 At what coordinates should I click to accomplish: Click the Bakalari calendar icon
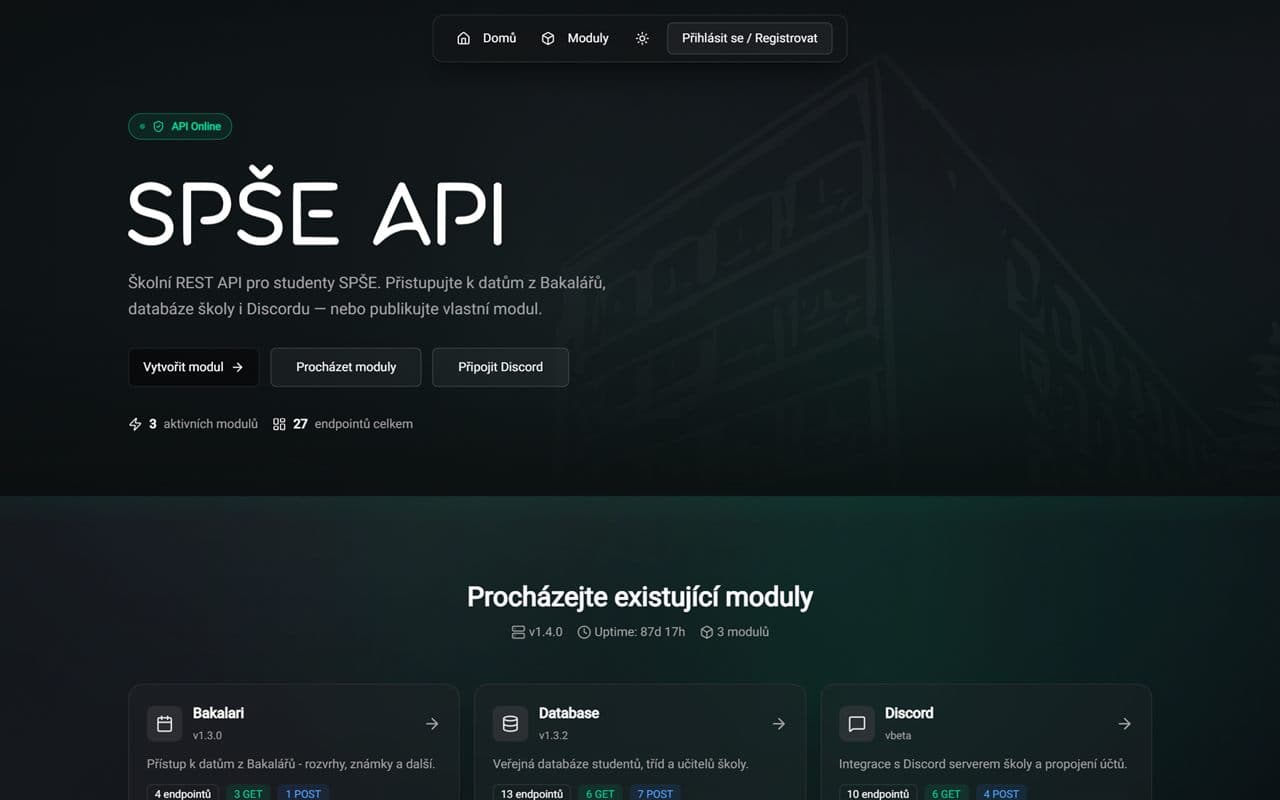pos(165,724)
